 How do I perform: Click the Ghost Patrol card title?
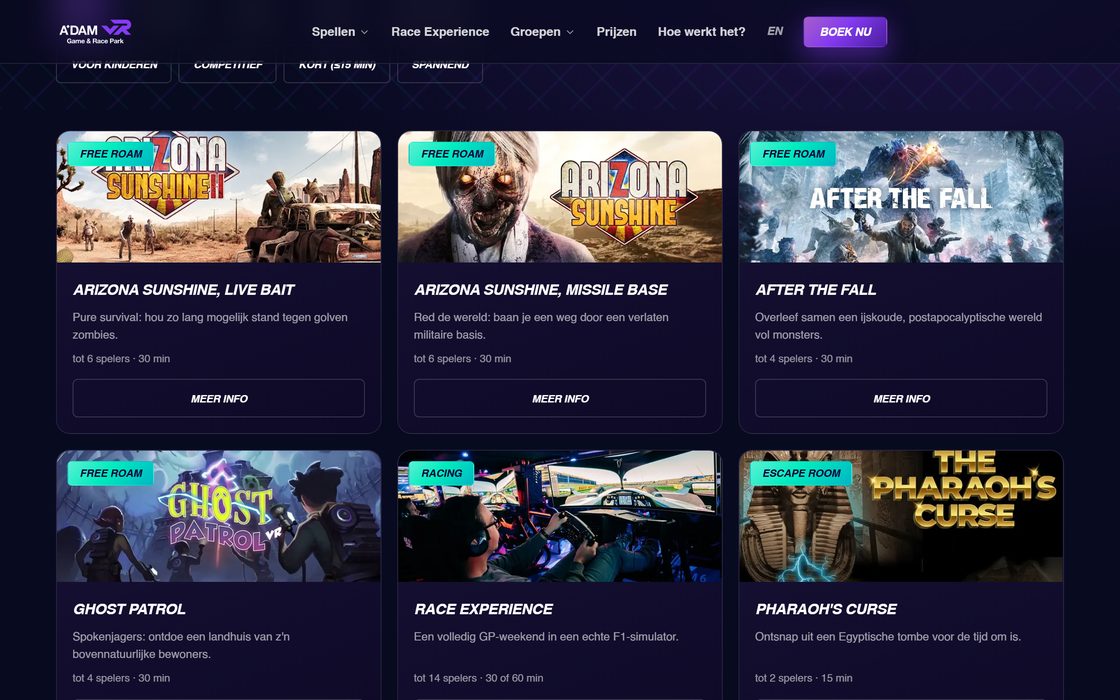(x=129, y=609)
